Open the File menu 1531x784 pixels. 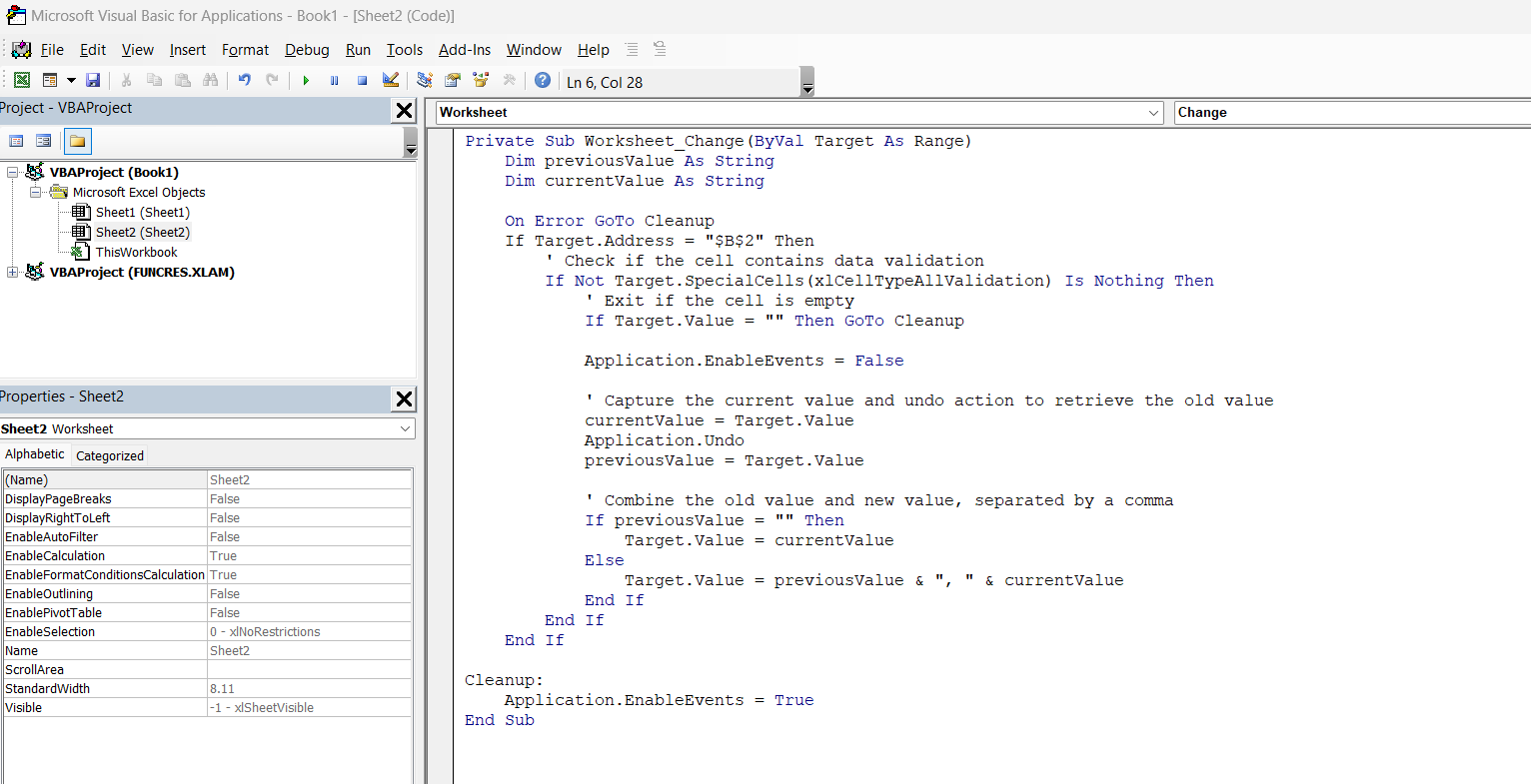click(x=52, y=50)
